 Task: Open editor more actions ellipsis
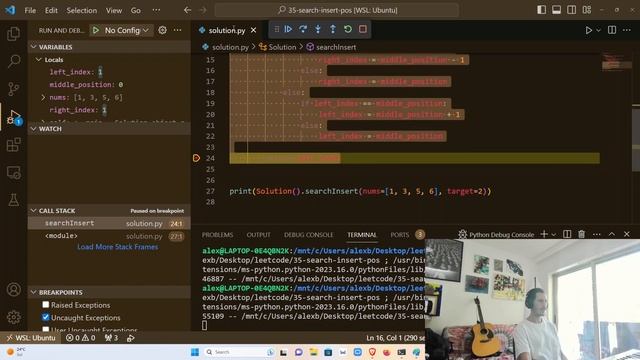(627, 30)
